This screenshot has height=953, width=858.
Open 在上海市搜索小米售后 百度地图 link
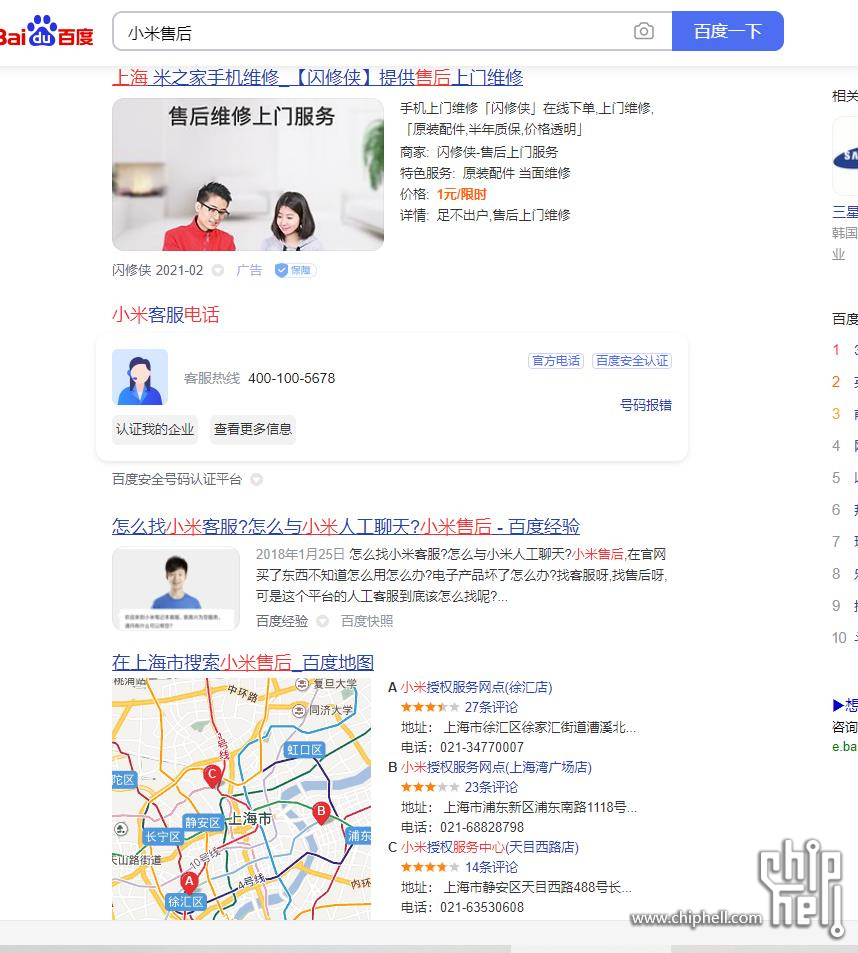[243, 662]
